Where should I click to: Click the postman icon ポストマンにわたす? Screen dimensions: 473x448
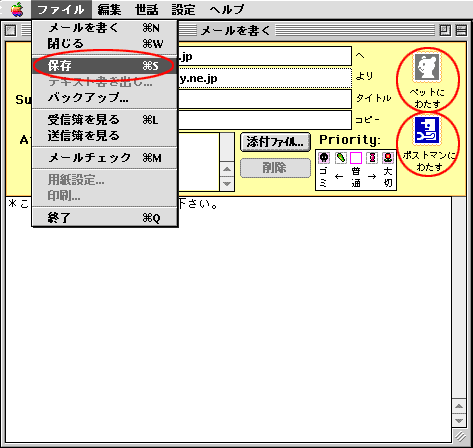(427, 130)
